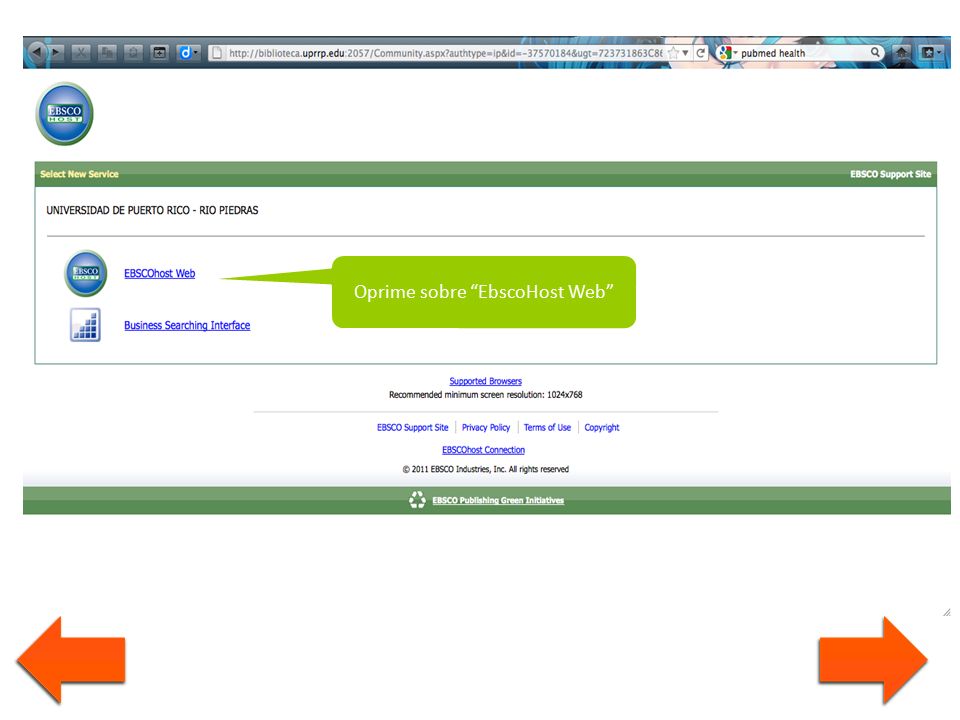Click the '© 2011 EBSCO Industries' copyright text

[486, 469]
